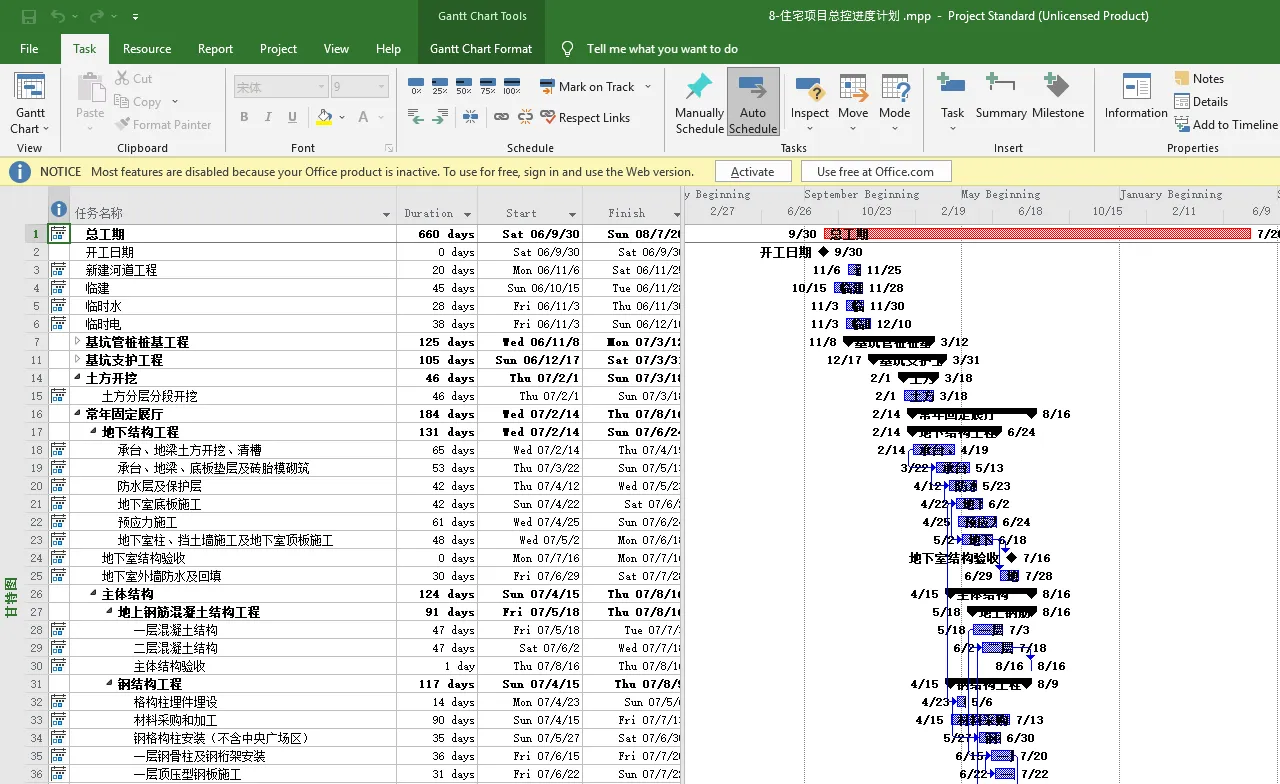This screenshot has width=1280, height=784.
Task: Click Add to Timeline
Action: point(1226,124)
